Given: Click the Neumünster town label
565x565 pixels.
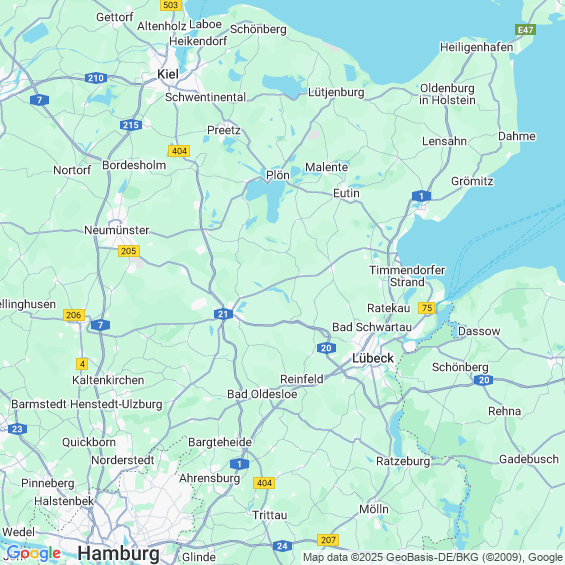Looking at the screenshot, I should coord(117,230).
